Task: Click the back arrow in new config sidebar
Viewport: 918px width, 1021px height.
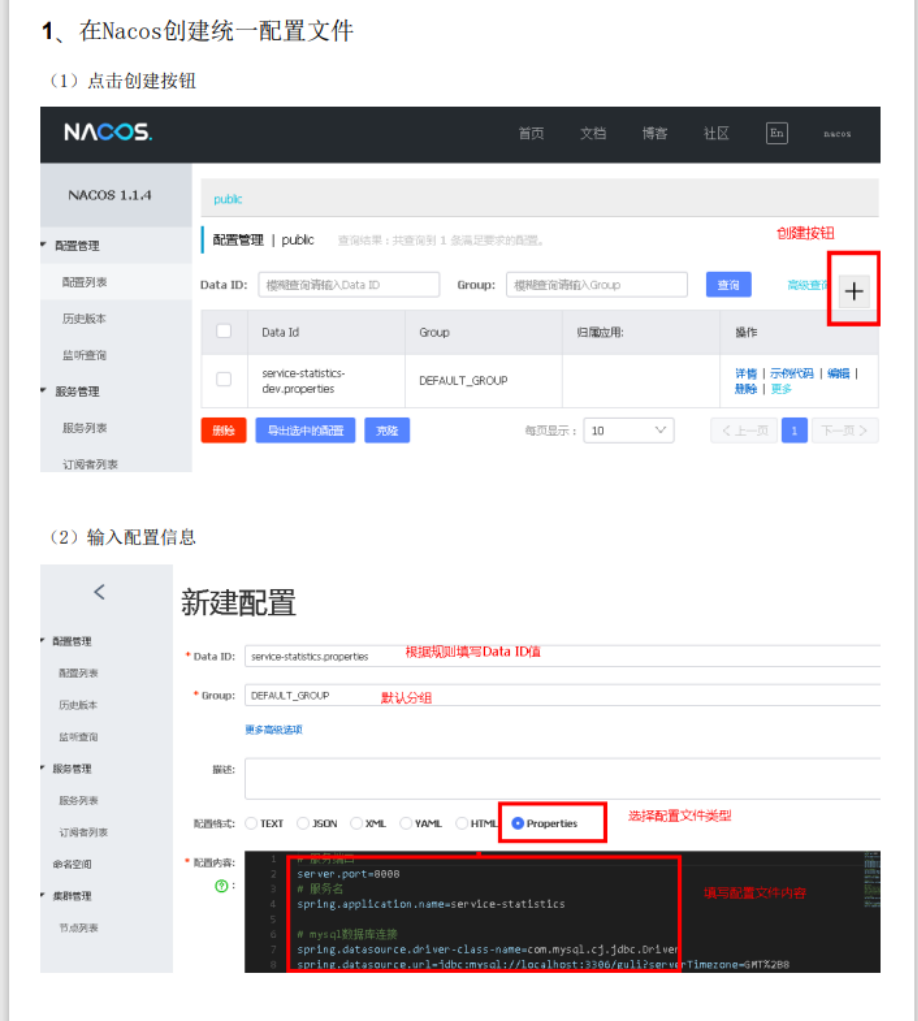Action: click(100, 592)
